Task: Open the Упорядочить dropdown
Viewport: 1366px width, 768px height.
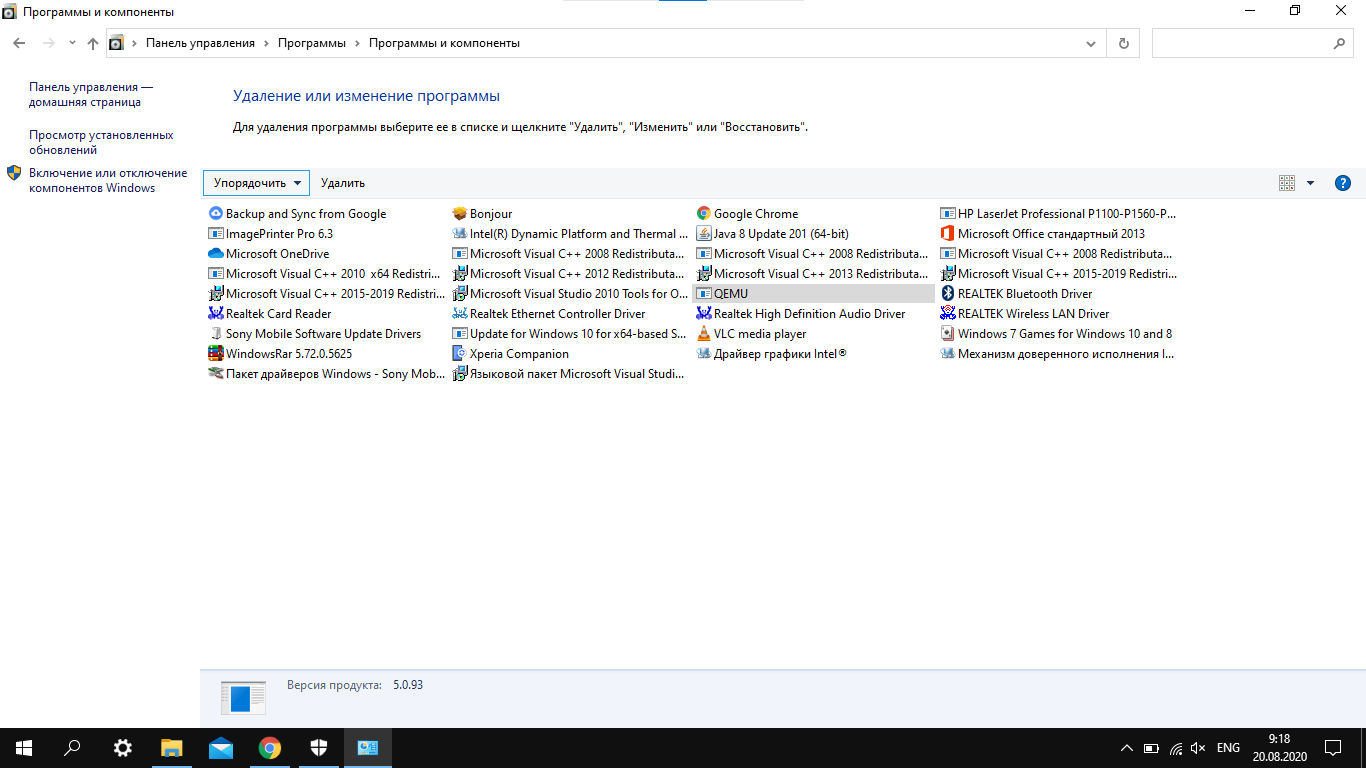Action: [x=257, y=183]
